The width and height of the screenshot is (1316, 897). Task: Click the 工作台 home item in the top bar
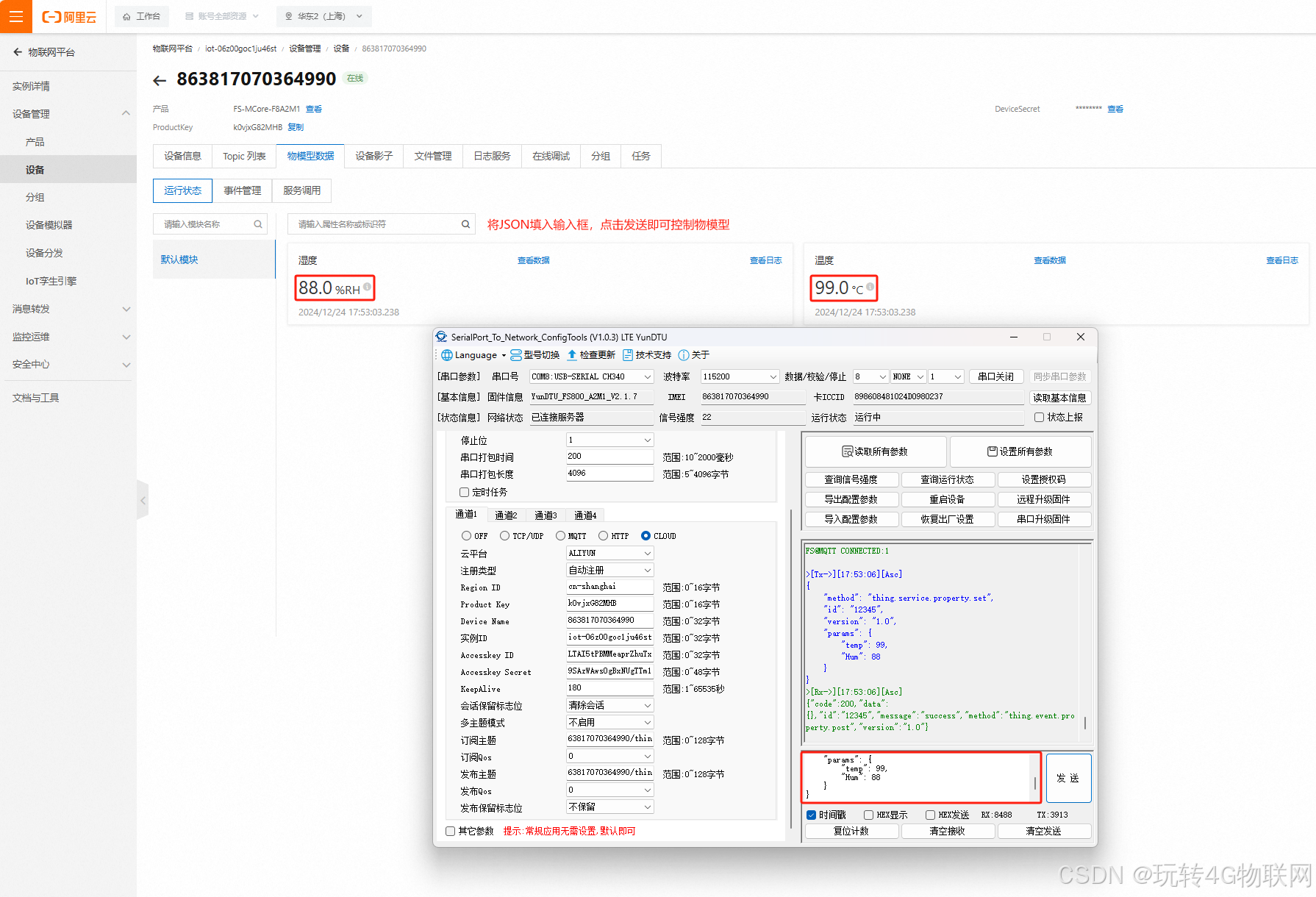[x=141, y=16]
